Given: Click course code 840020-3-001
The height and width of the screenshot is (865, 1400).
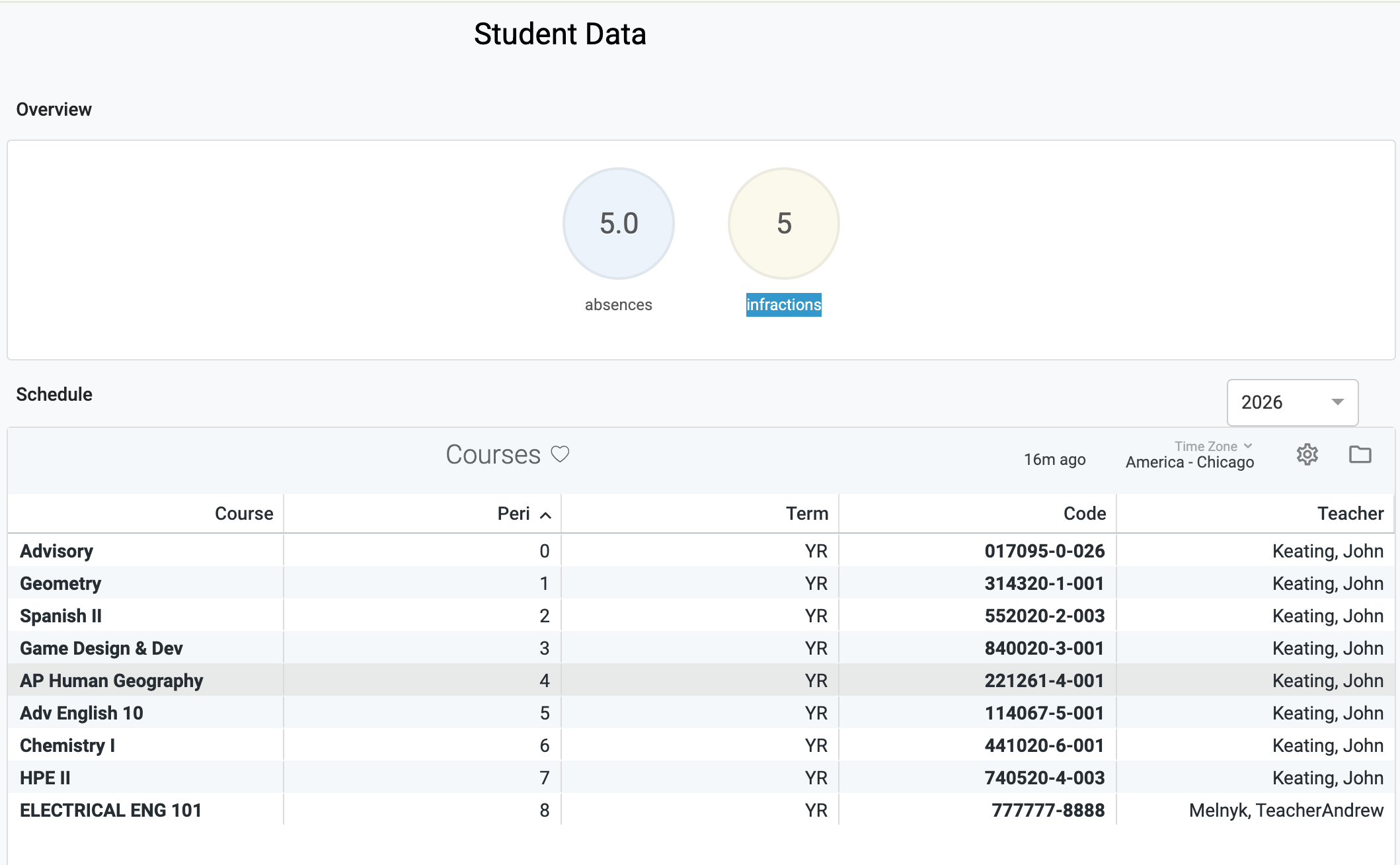Looking at the screenshot, I should point(1044,648).
